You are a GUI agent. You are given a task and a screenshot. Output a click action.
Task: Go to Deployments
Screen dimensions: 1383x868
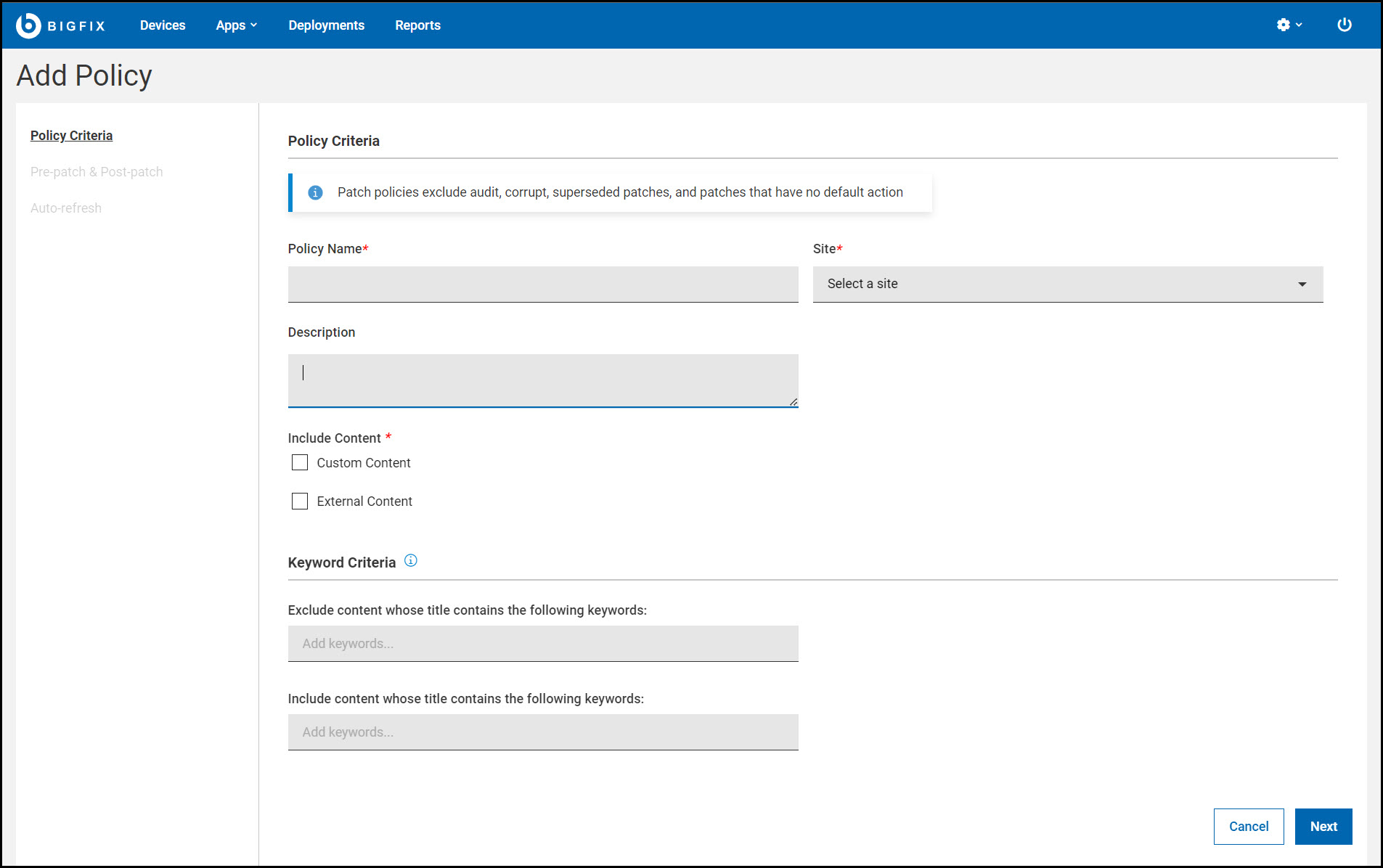(x=326, y=25)
